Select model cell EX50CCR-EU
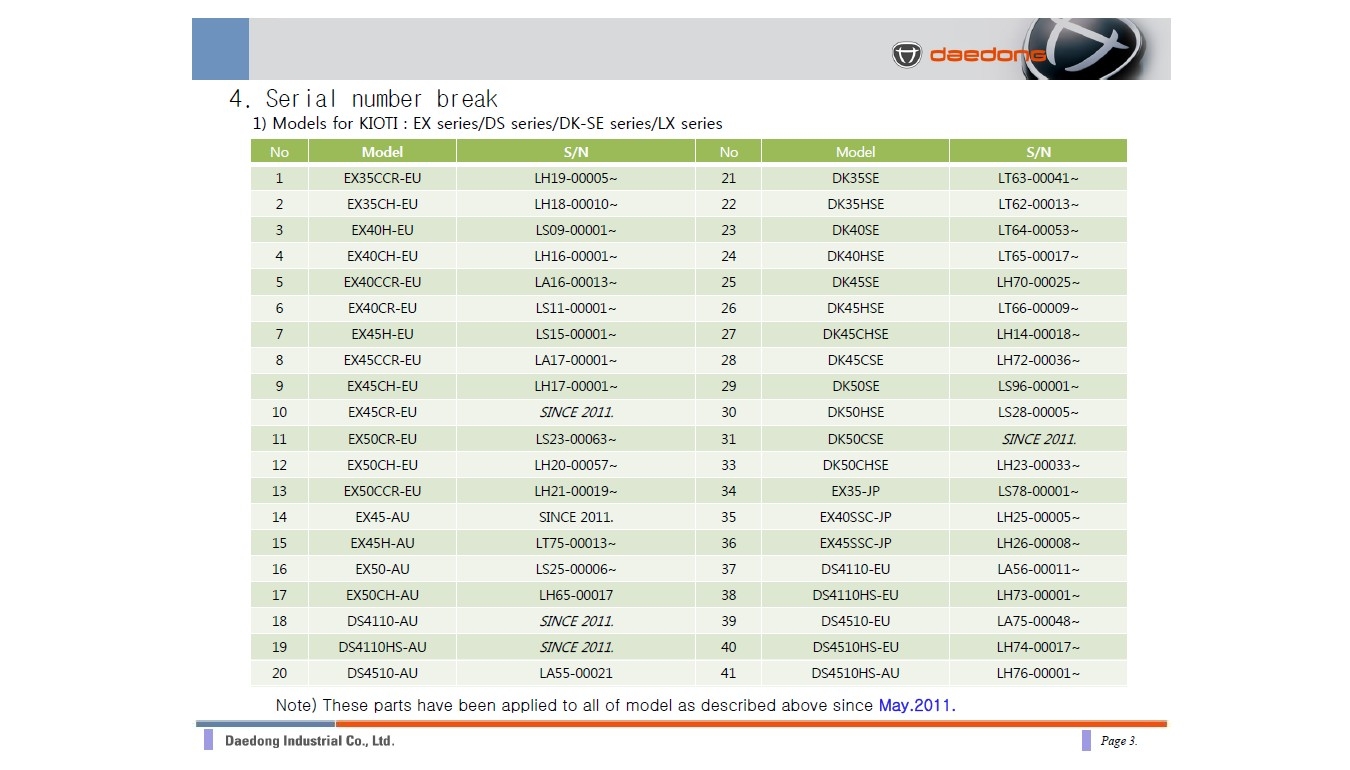 click(x=382, y=491)
